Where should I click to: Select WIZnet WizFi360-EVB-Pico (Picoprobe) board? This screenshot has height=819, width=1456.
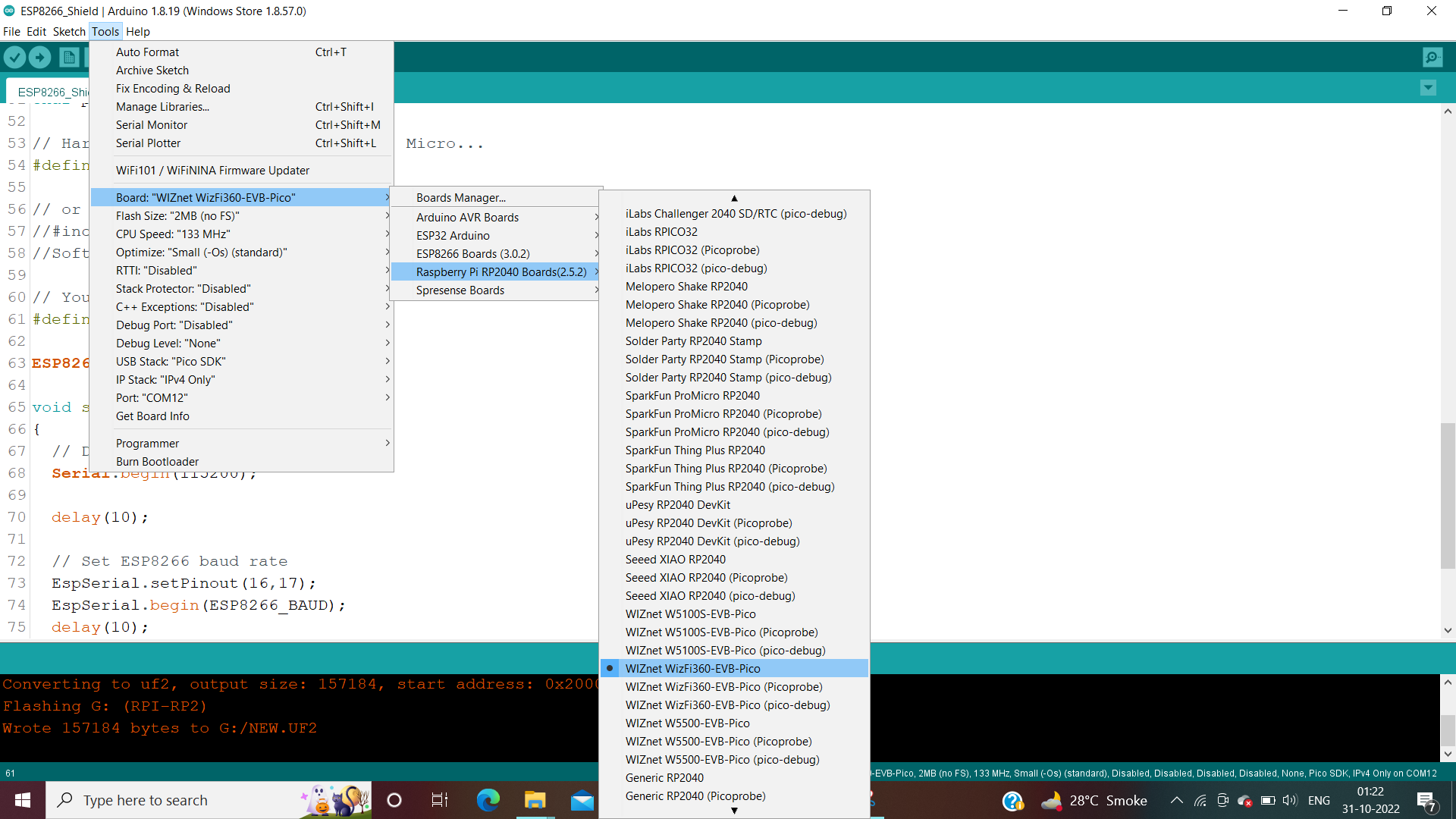(x=723, y=687)
